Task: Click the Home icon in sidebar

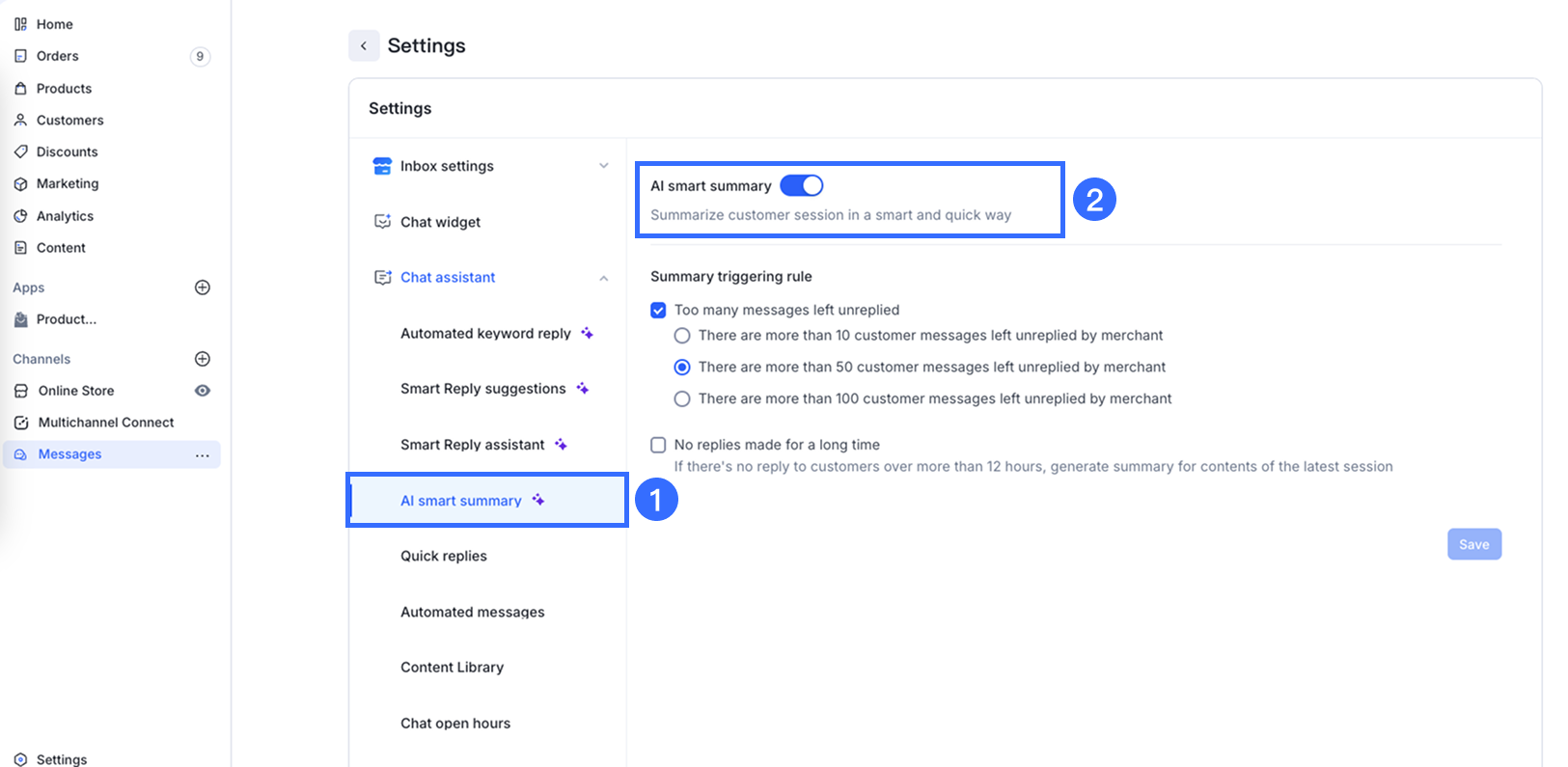Action: tap(20, 24)
